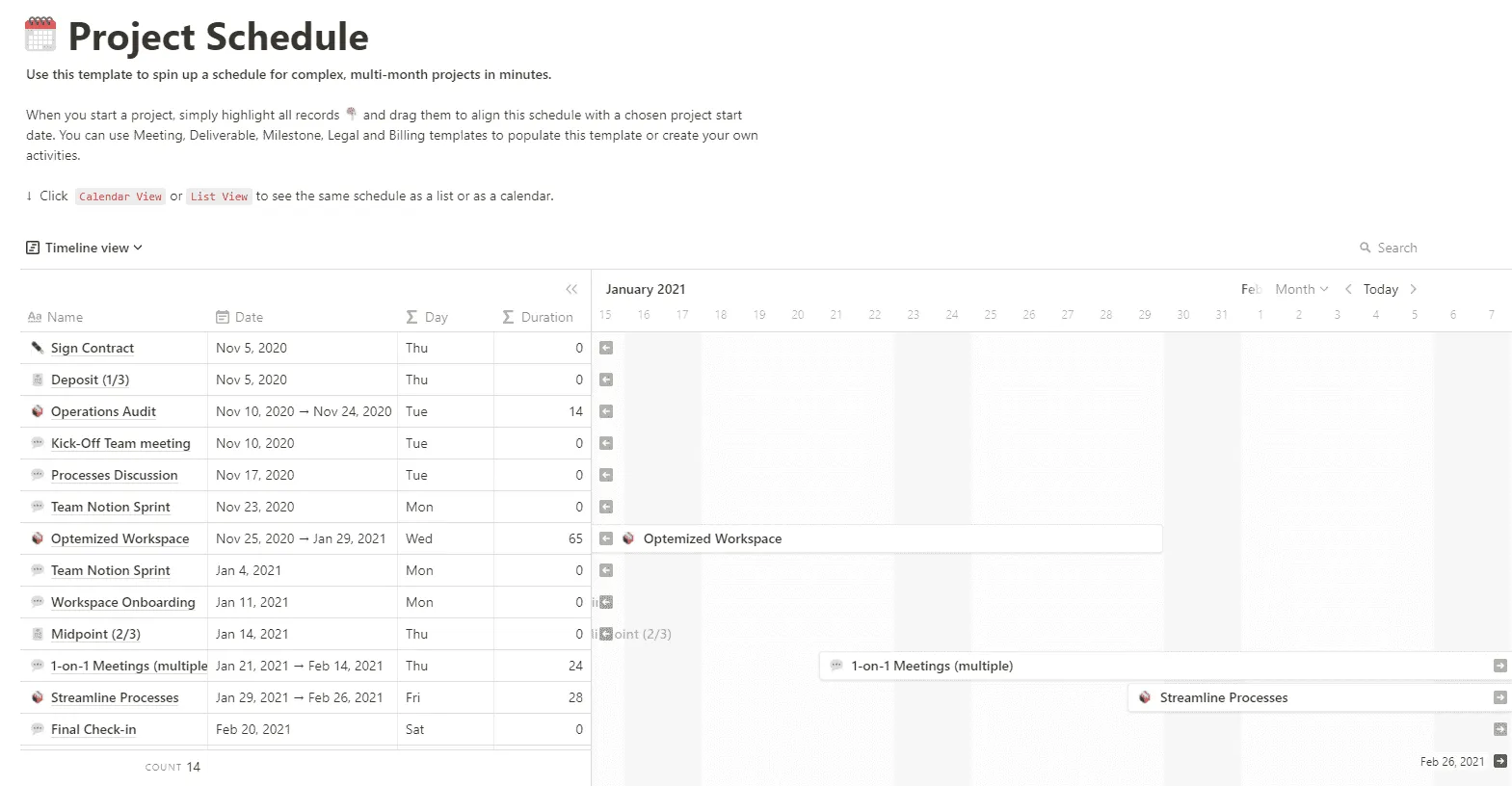Click the Name column header
The width and height of the screenshot is (1512, 786).
point(55,317)
